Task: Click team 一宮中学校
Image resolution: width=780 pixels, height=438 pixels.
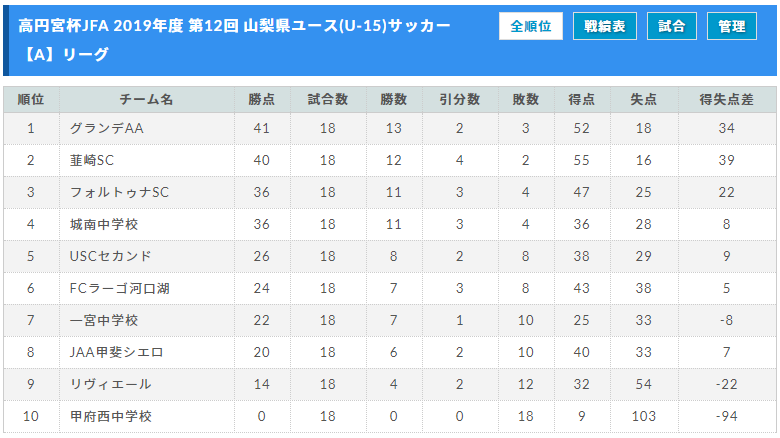Action: click(x=104, y=320)
